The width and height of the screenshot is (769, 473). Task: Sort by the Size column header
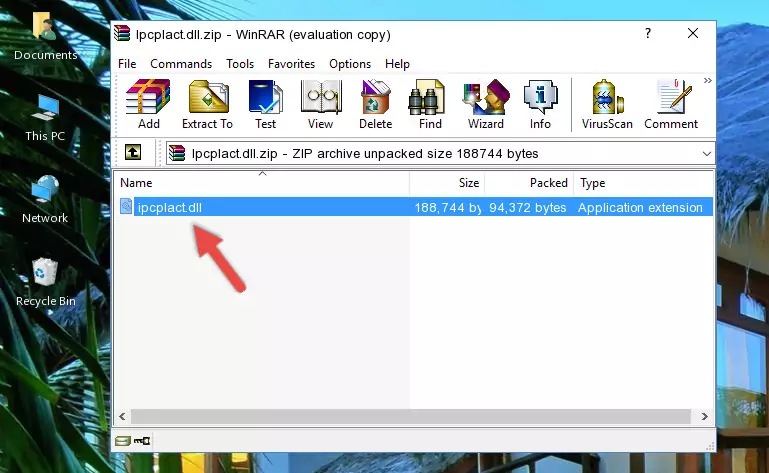tap(447, 183)
